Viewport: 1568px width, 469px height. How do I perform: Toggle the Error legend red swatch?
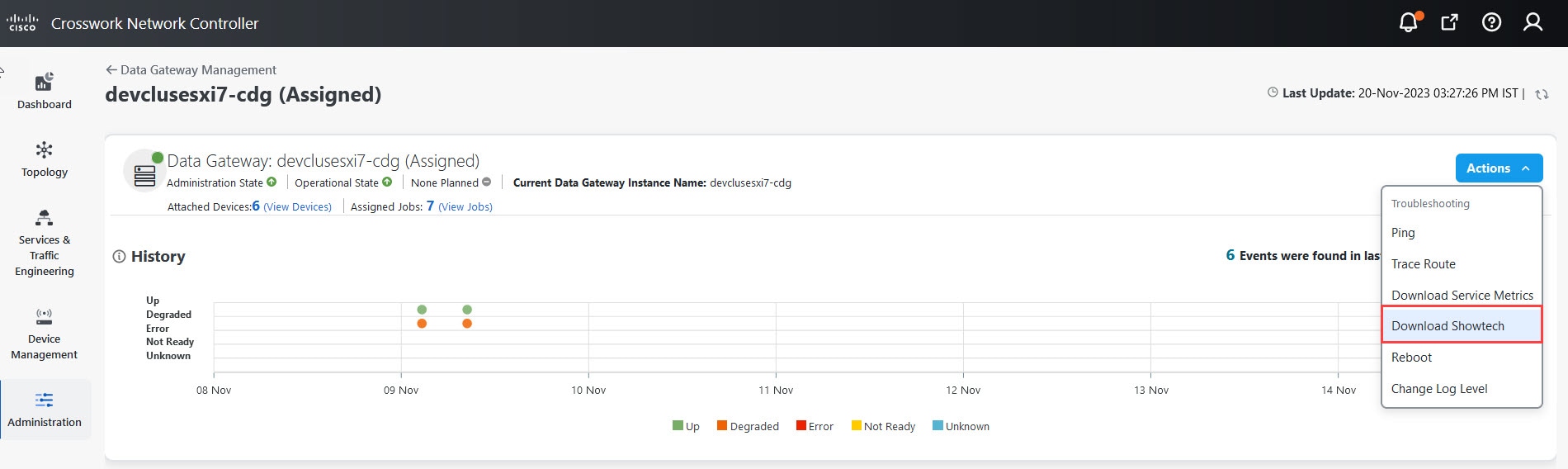801,426
